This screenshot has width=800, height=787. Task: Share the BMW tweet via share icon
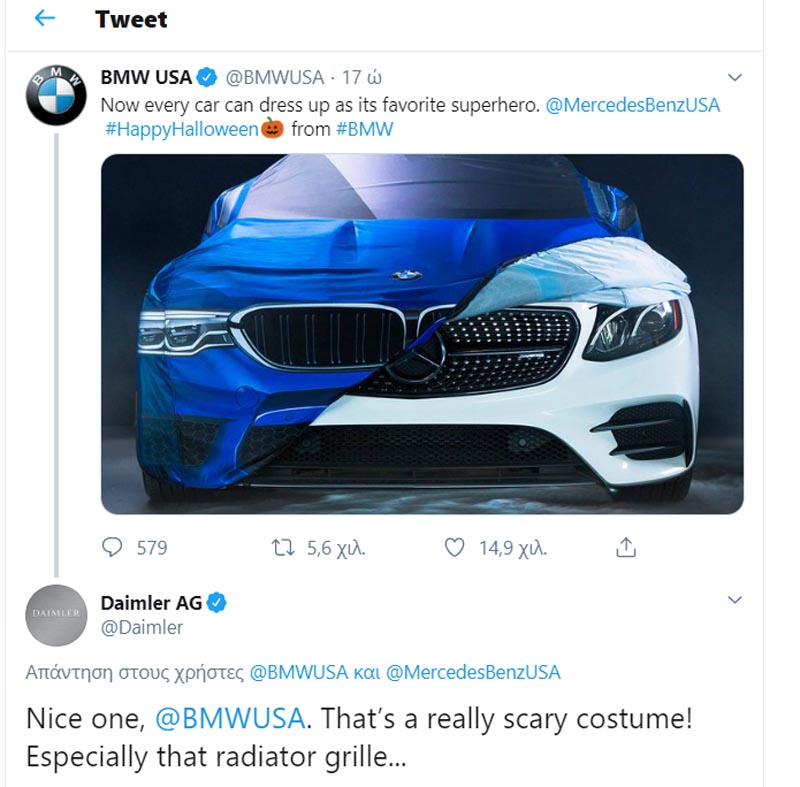click(626, 547)
